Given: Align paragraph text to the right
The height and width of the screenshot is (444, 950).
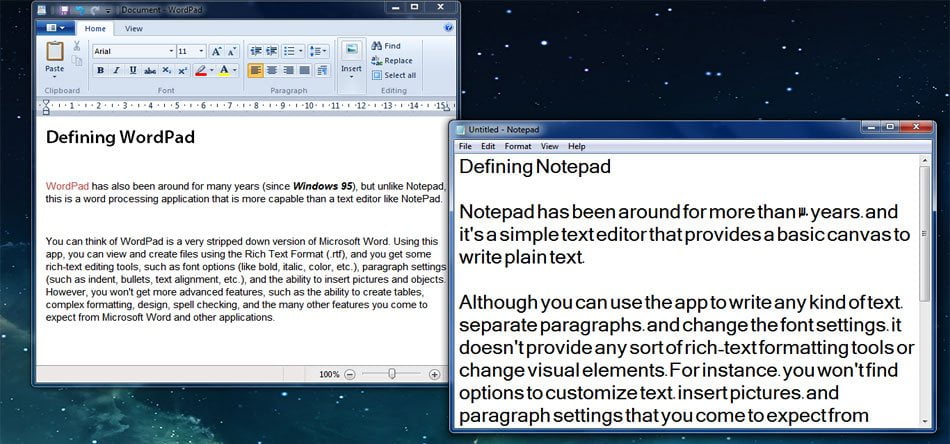Looking at the screenshot, I should click(288, 70).
